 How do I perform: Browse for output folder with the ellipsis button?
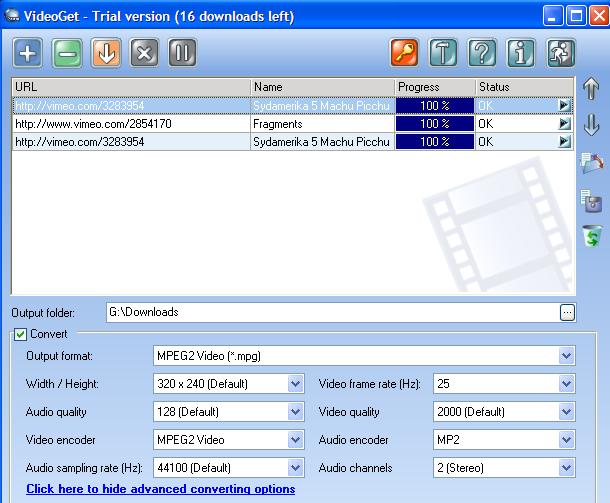point(567,313)
